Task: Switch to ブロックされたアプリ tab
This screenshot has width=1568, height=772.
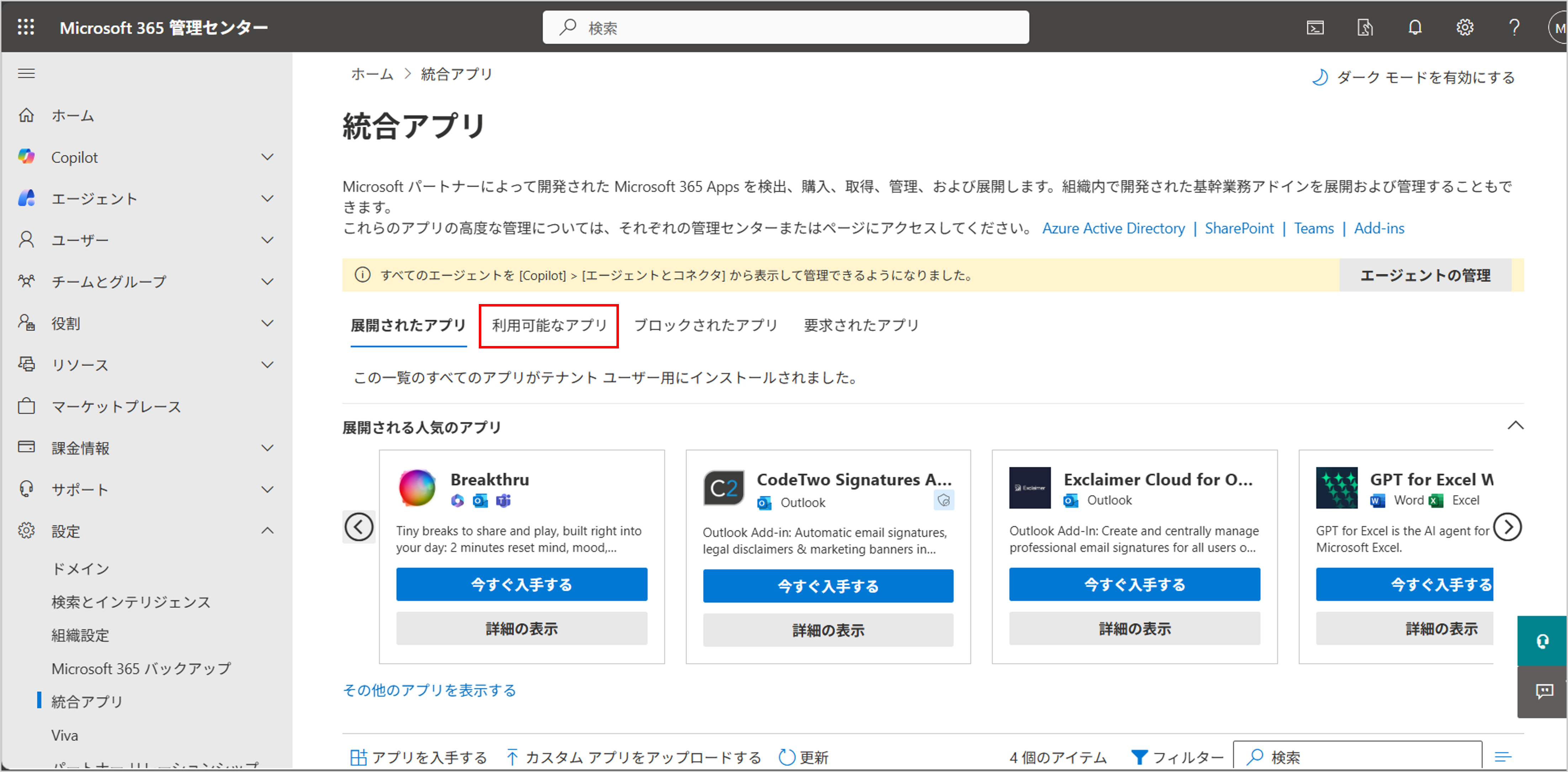Action: [705, 325]
